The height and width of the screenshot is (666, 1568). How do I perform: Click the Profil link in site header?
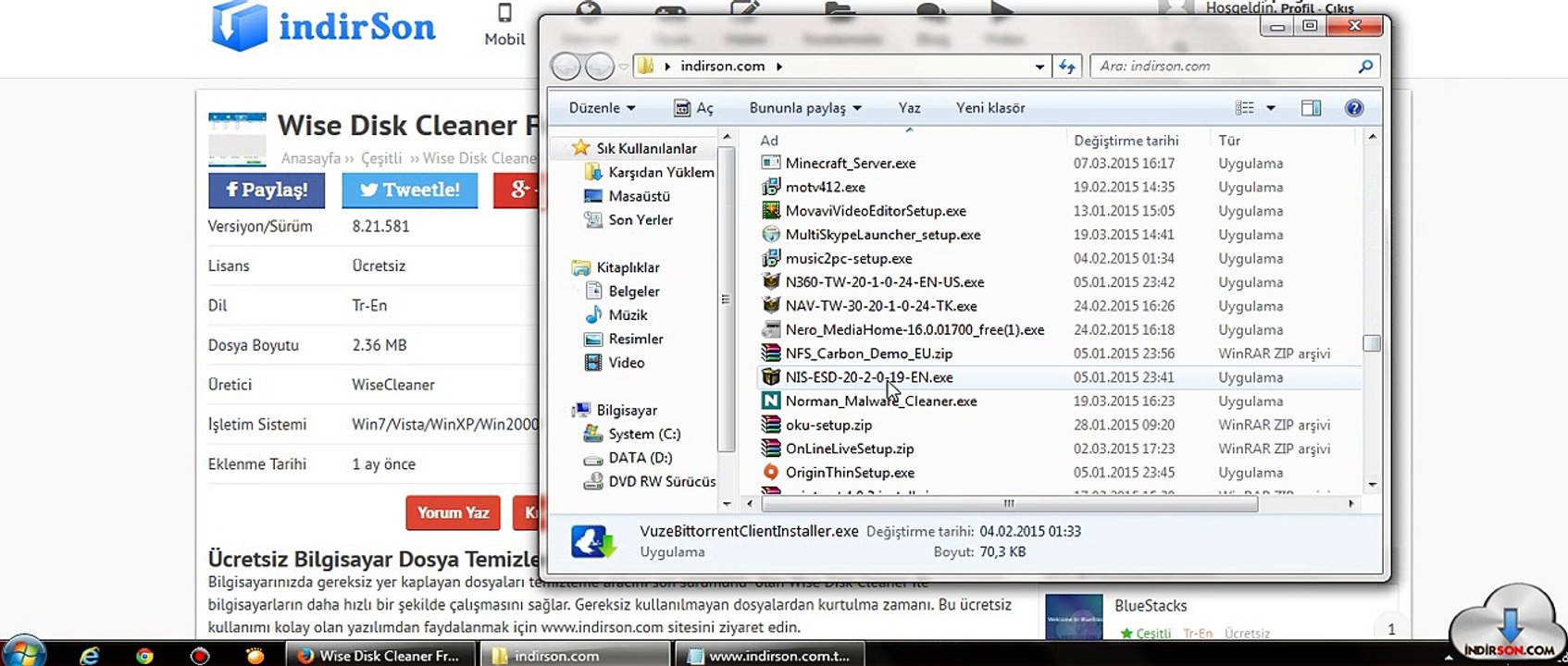[1298, 8]
